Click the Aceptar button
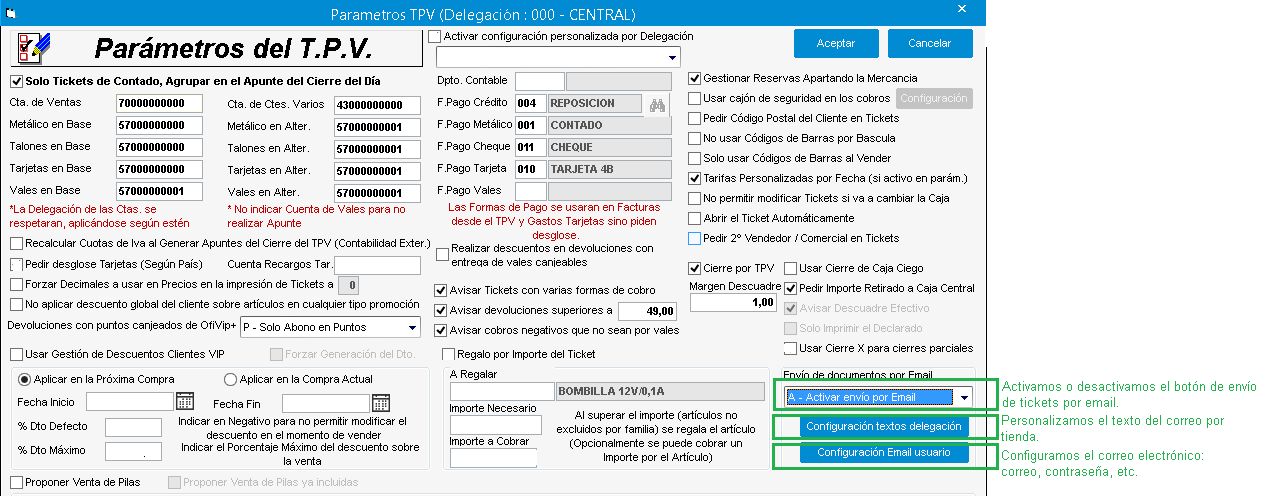Screen dimensions: 1264x496 coord(836,44)
